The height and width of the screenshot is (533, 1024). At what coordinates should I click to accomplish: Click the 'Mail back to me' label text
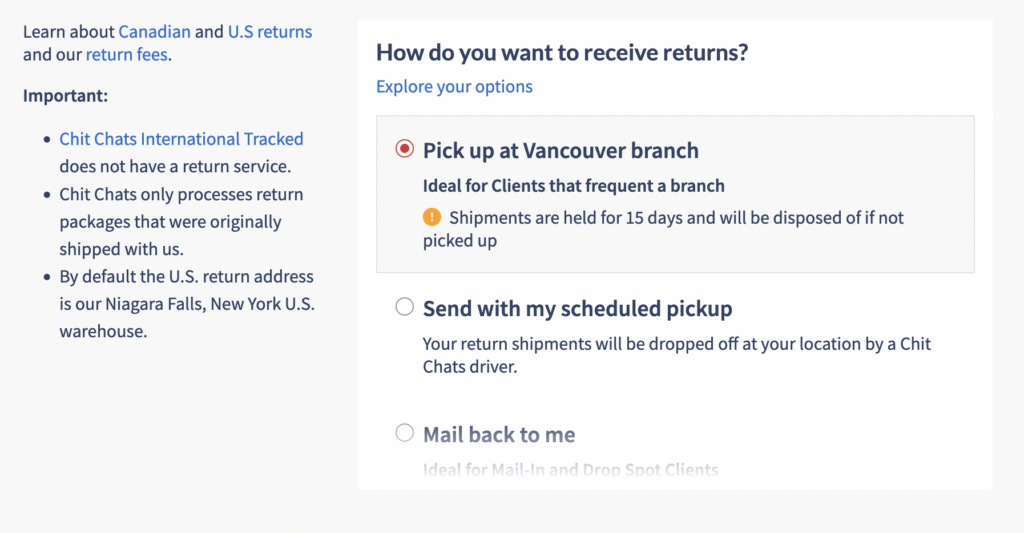coord(499,434)
